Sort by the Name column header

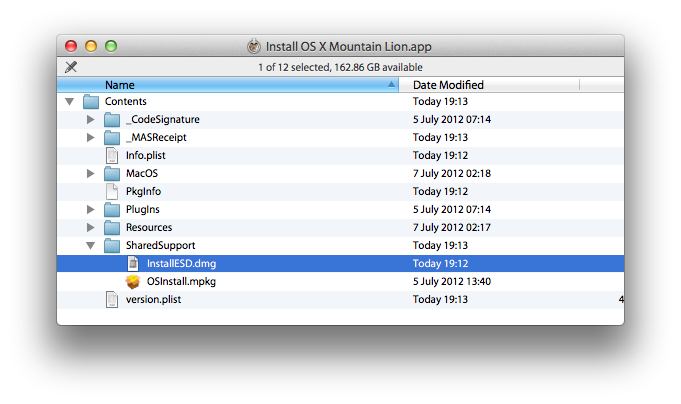pyautogui.click(x=228, y=85)
